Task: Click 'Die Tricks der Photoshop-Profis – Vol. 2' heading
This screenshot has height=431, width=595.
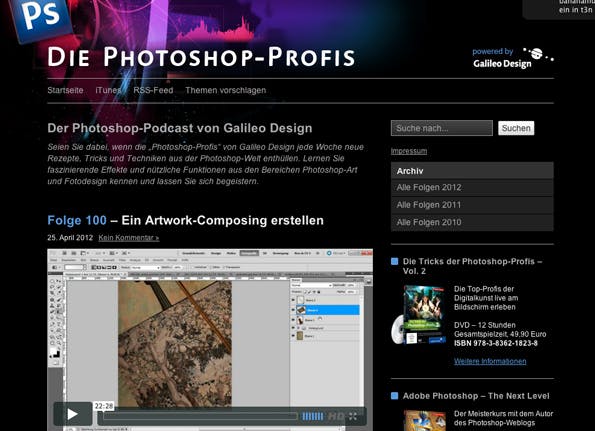Action: [x=472, y=266]
